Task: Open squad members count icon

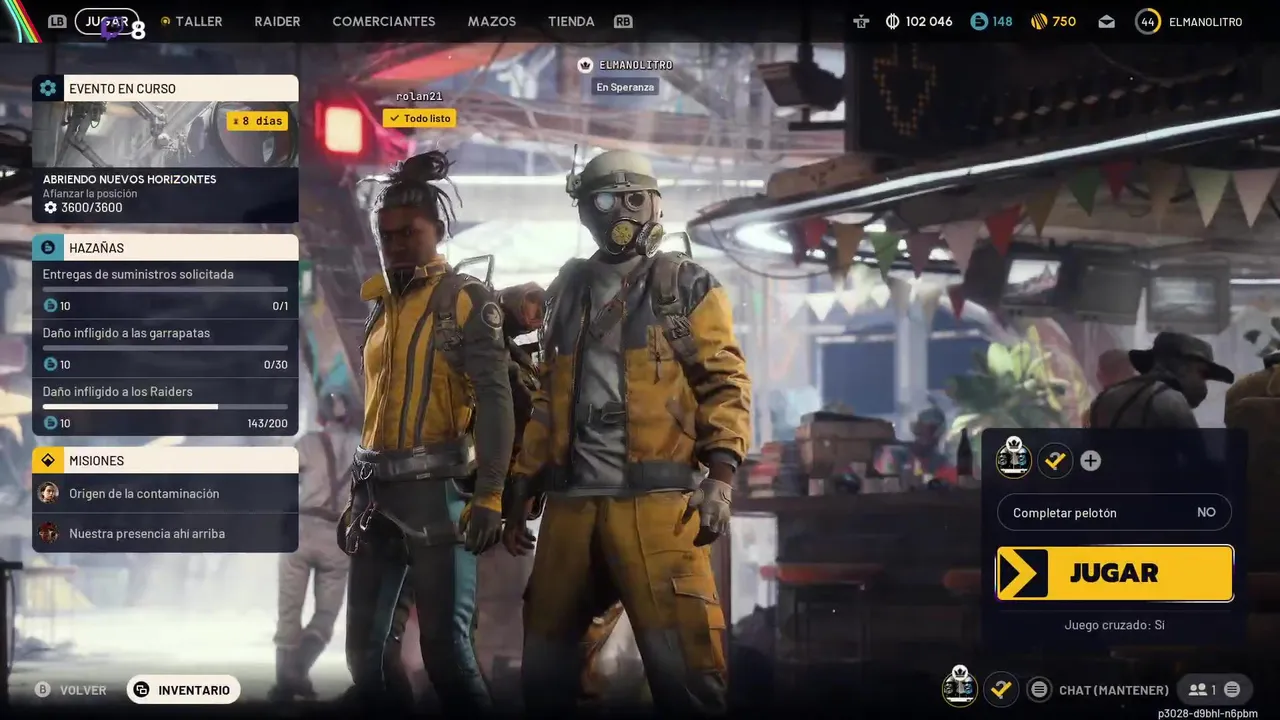Action: pos(1201,689)
